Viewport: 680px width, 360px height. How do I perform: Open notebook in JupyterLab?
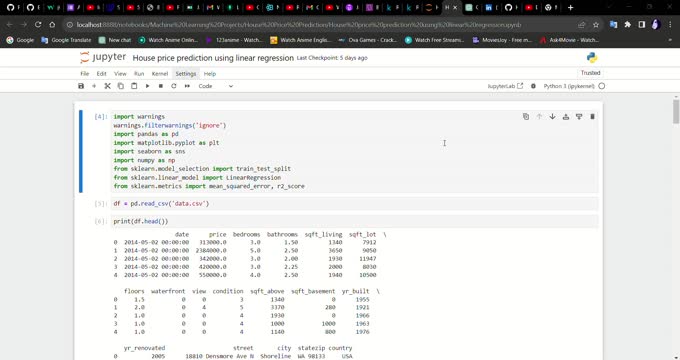(x=505, y=86)
